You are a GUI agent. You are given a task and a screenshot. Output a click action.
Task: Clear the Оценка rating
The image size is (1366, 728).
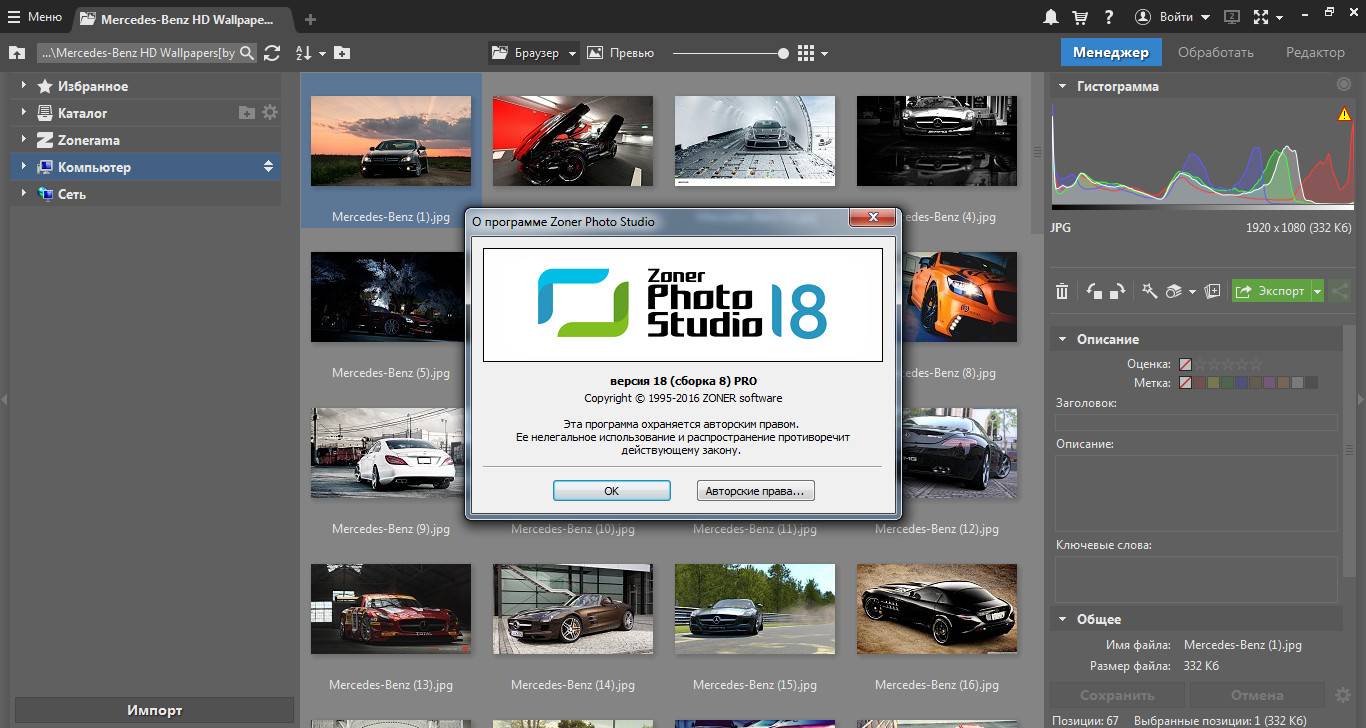(x=1185, y=365)
